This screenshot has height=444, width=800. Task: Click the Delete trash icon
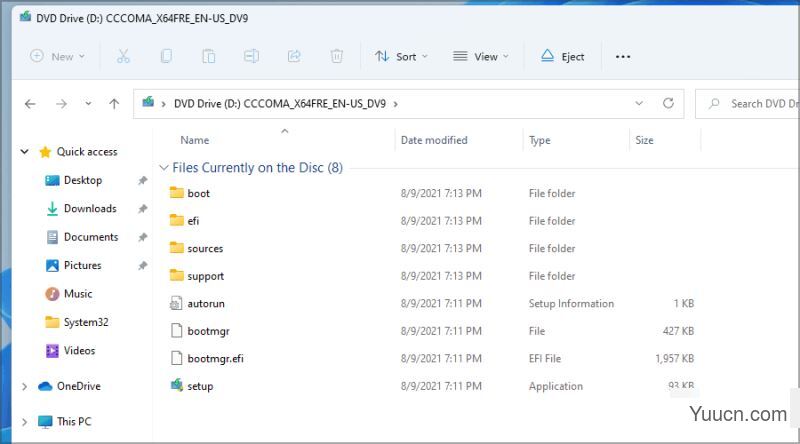[337, 56]
